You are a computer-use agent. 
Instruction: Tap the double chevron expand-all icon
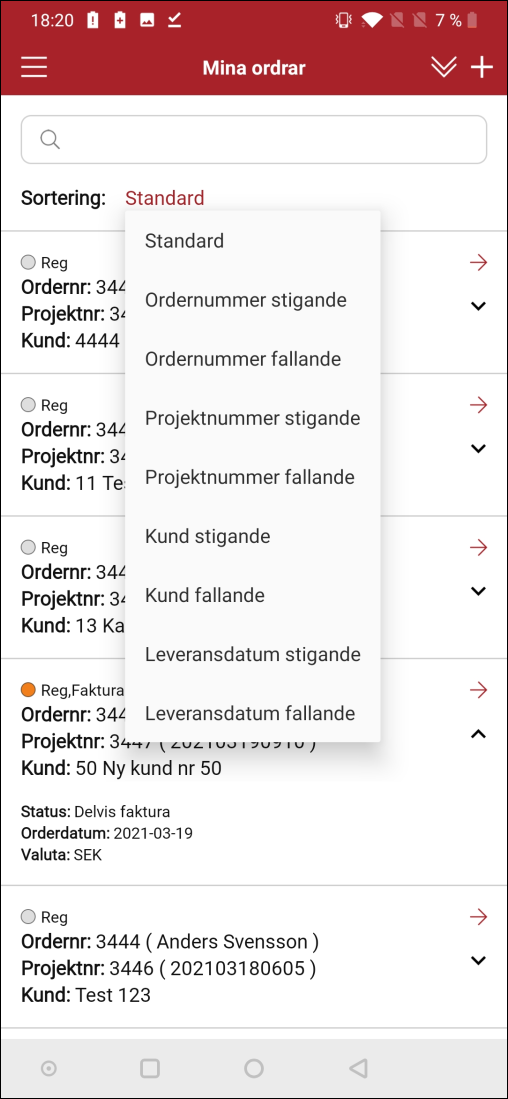coord(444,68)
